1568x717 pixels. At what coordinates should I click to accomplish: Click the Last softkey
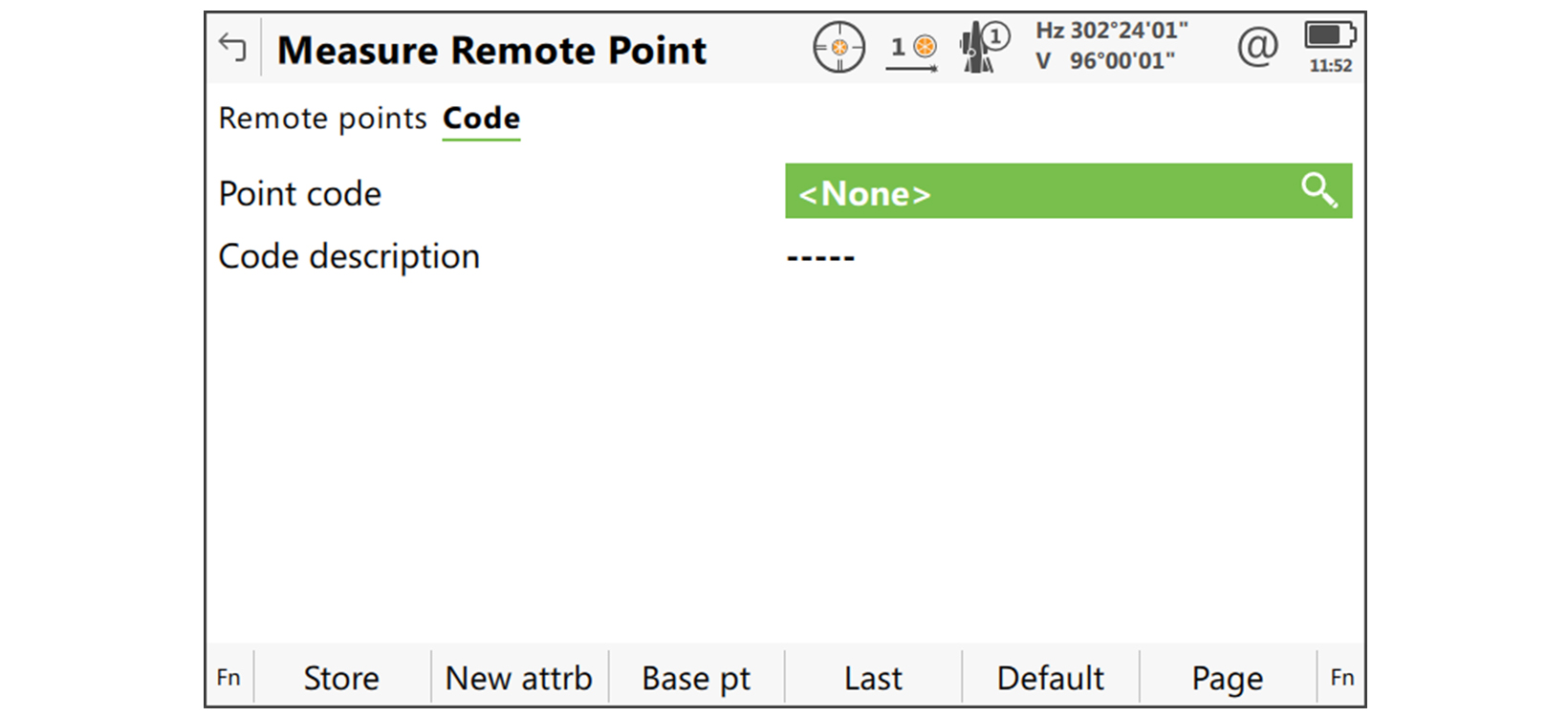click(873, 678)
